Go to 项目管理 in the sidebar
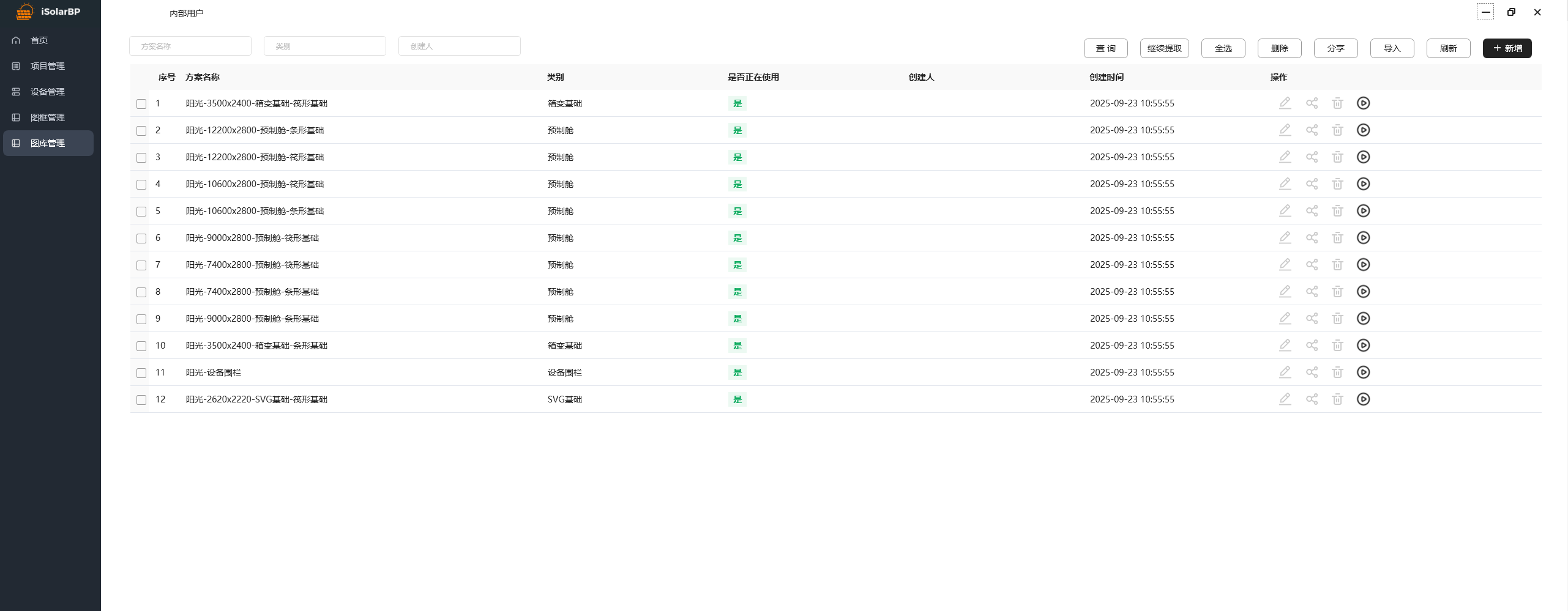1568x611 pixels. tap(47, 66)
